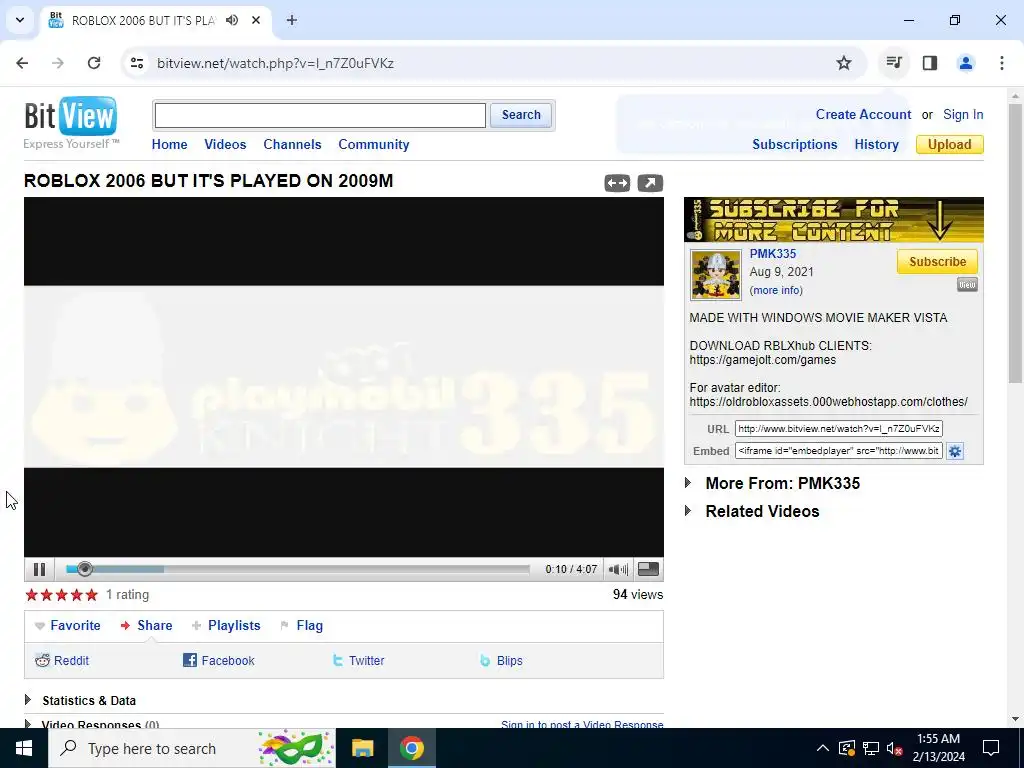The width and height of the screenshot is (1024, 768).
Task: View site information icon in address bar
Action: pos(136,63)
